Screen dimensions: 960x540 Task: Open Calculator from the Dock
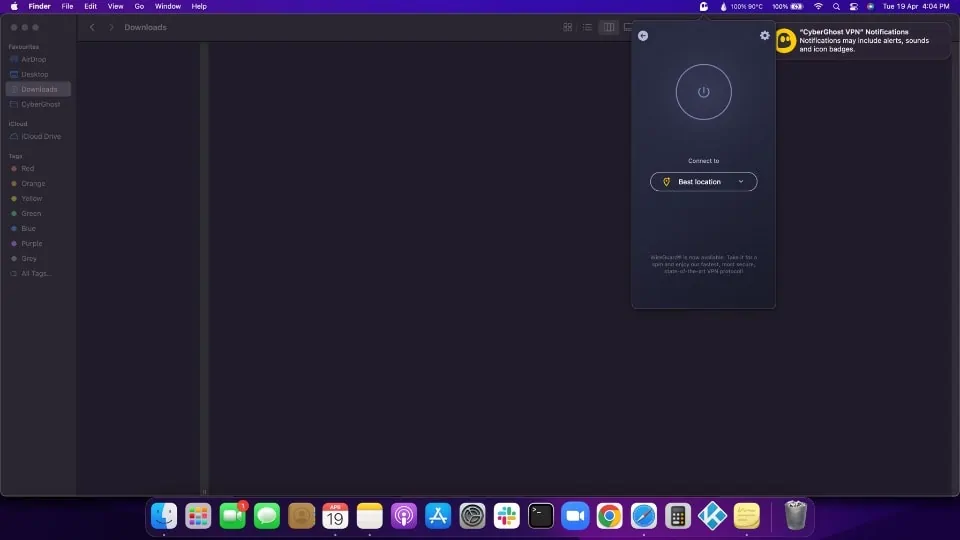coord(678,516)
